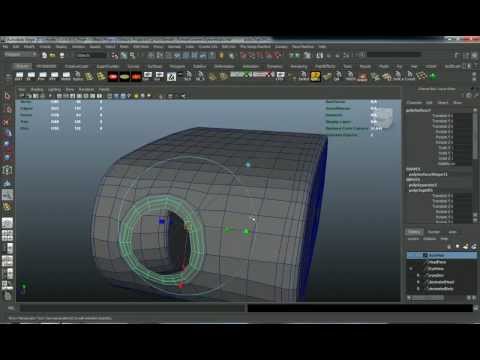Toggle the Attribute Editor sidebar button
This screenshot has height=360, width=480.
coord(457,56)
